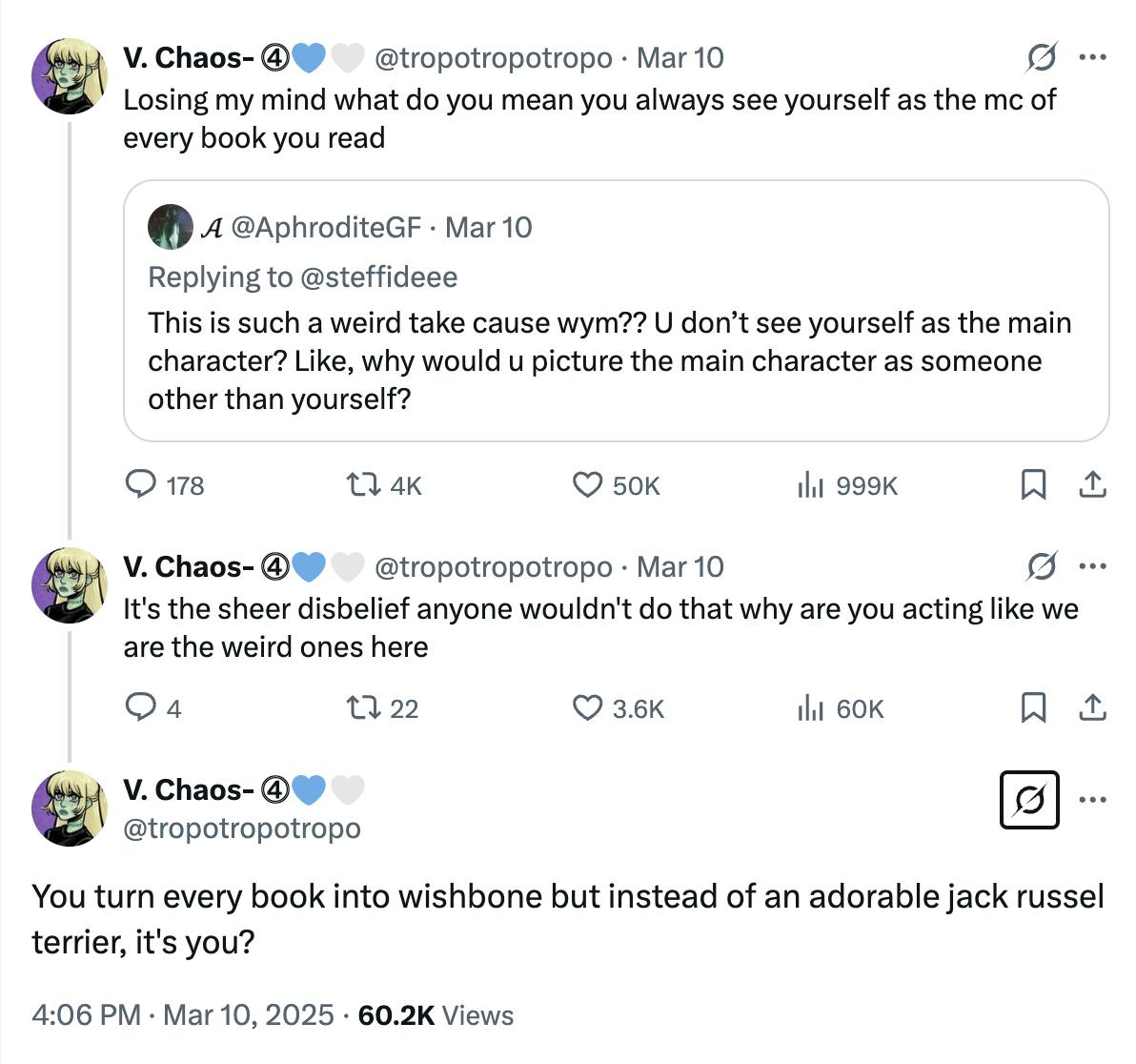Open V. Chaos avatar on the main tweet

(x=69, y=808)
